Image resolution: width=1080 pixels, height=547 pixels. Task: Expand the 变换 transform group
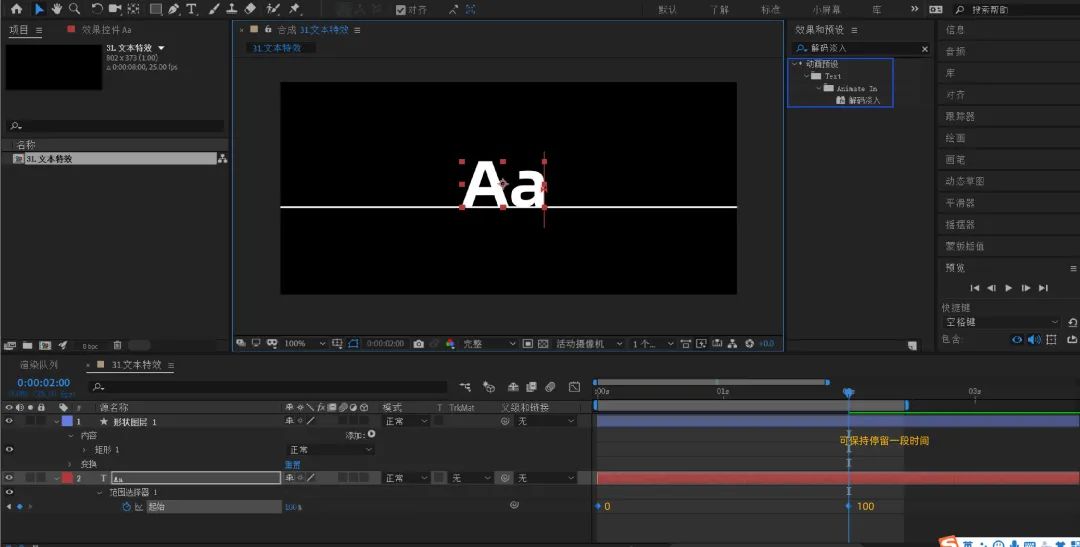(70, 464)
